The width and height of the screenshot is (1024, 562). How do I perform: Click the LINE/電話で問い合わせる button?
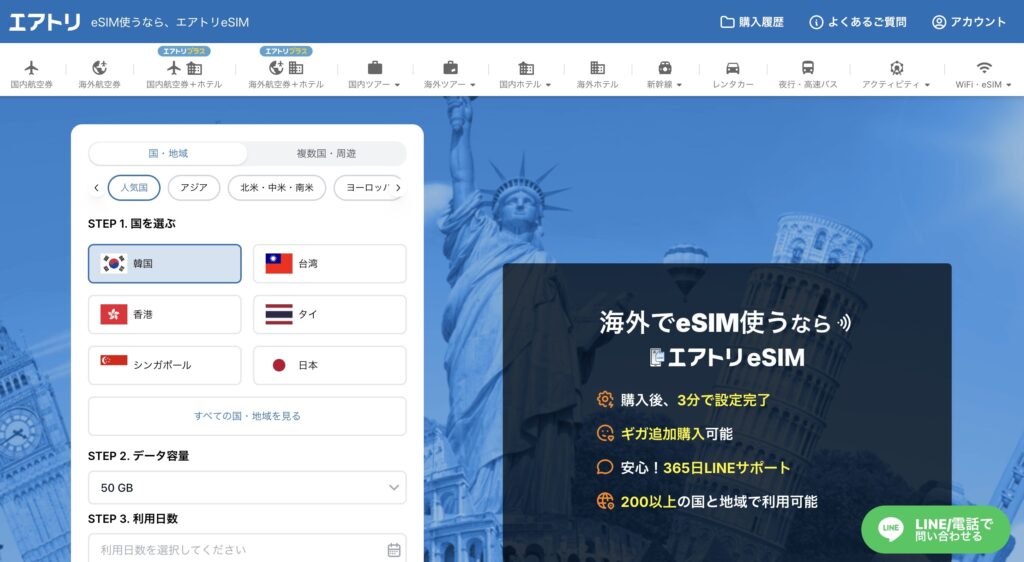936,529
